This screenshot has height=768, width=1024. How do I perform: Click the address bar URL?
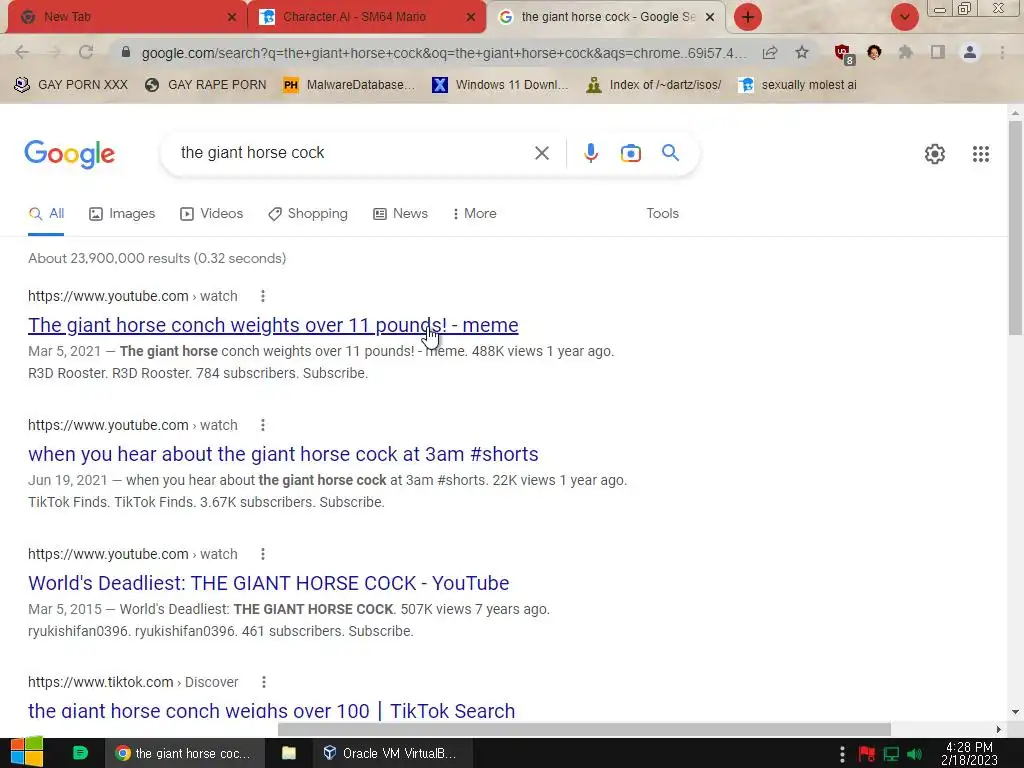pyautogui.click(x=443, y=53)
